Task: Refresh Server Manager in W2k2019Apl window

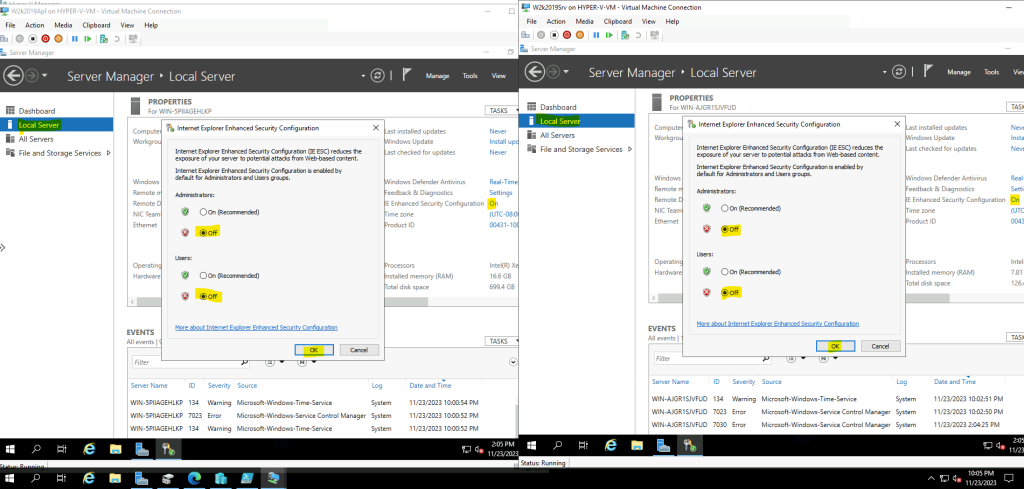Action: pyautogui.click(x=377, y=76)
